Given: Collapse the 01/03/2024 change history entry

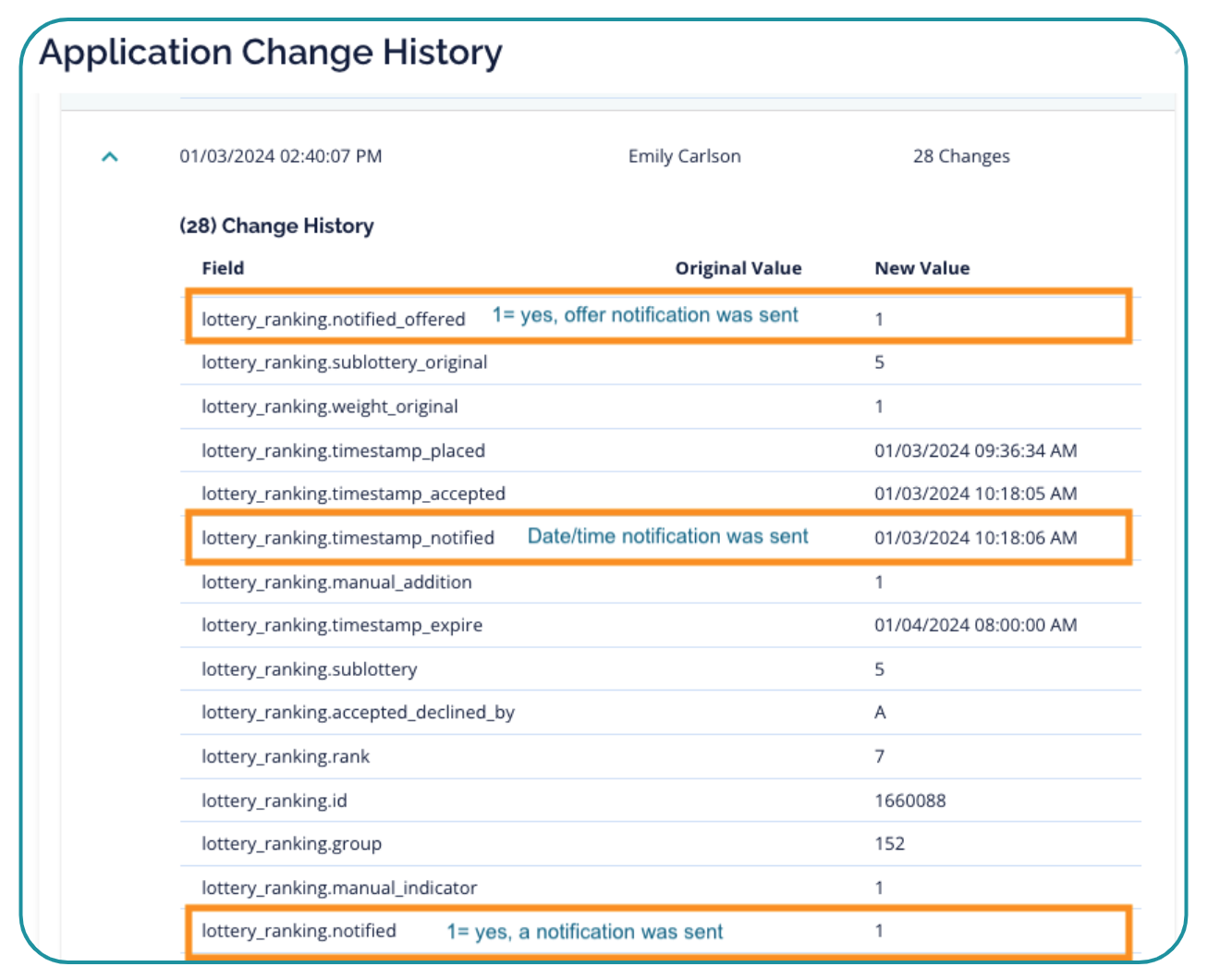Looking at the screenshot, I should (110, 157).
